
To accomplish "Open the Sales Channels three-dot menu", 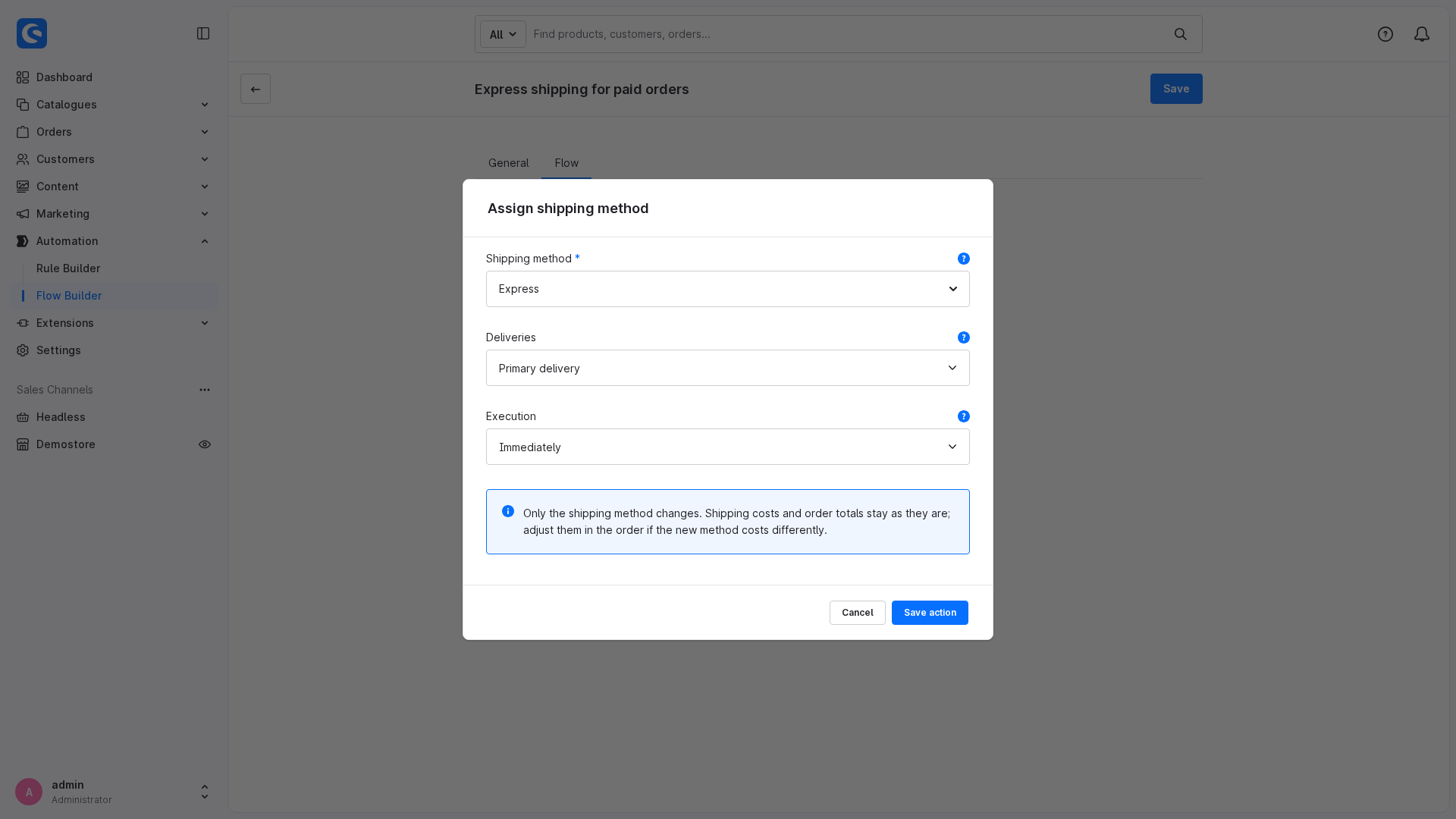I will [205, 390].
